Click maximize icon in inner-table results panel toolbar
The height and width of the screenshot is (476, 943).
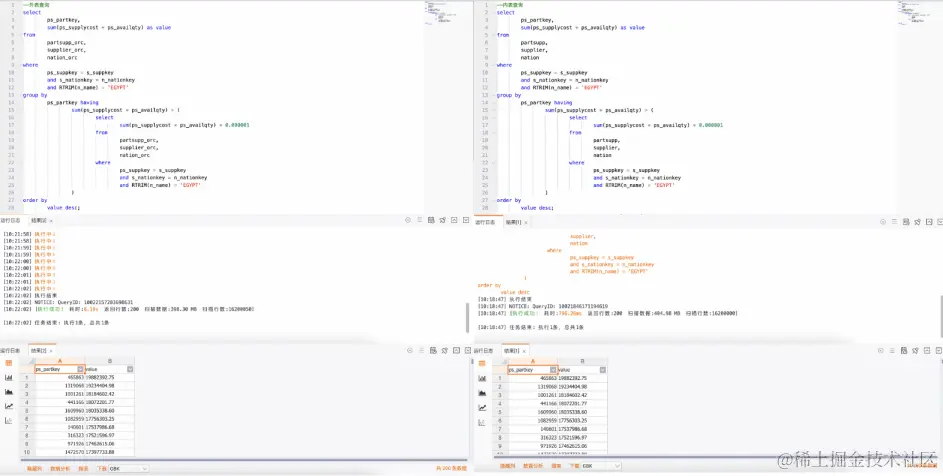[927, 350]
